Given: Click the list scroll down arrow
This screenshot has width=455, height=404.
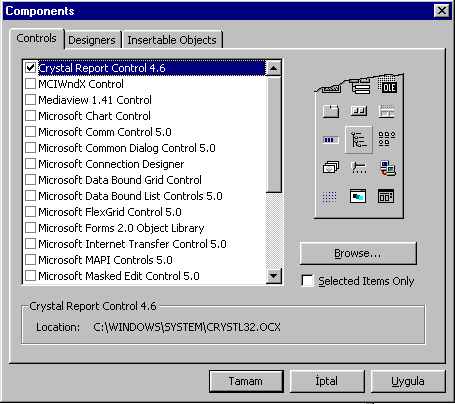Looking at the screenshot, I should tap(274, 276).
